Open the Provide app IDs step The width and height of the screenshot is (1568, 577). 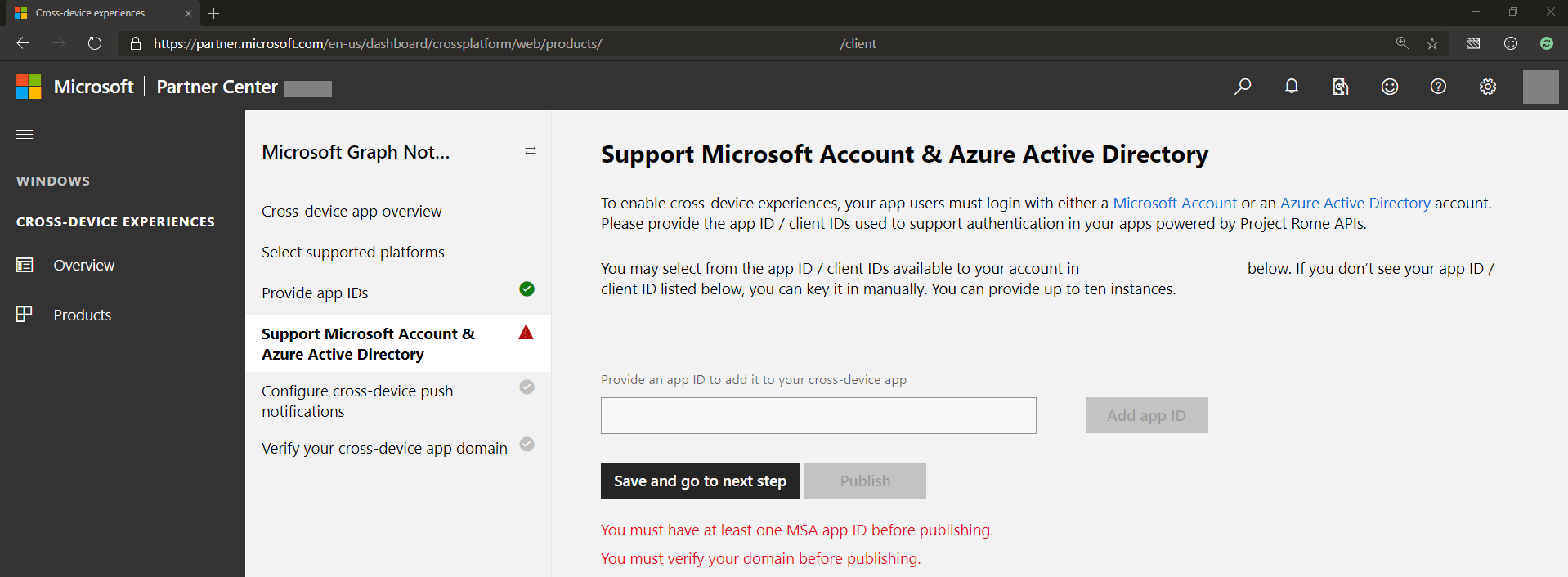point(315,293)
